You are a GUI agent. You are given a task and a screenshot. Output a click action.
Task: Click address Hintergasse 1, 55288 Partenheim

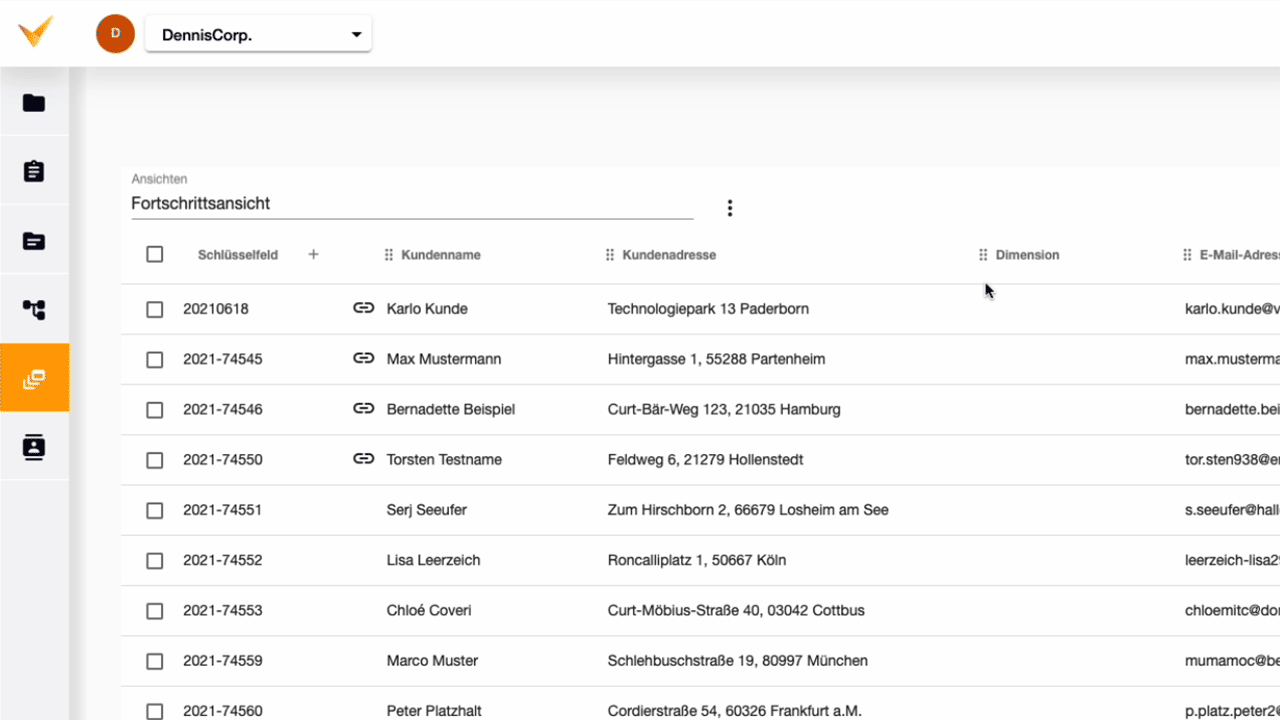[717, 359]
